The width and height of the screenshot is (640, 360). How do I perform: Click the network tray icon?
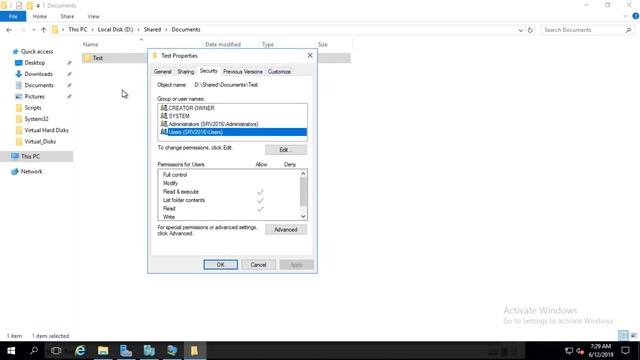tap(569, 351)
